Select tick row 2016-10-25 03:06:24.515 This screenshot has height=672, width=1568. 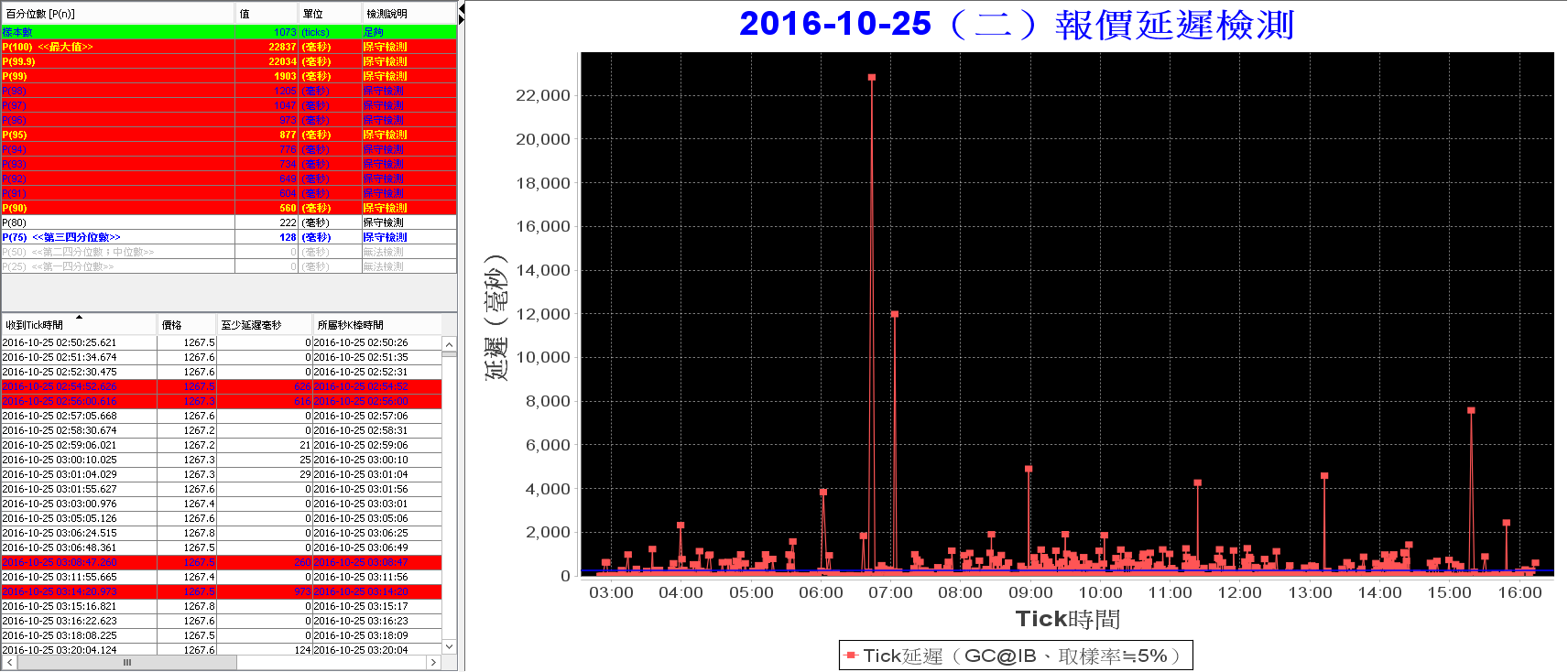[222, 533]
